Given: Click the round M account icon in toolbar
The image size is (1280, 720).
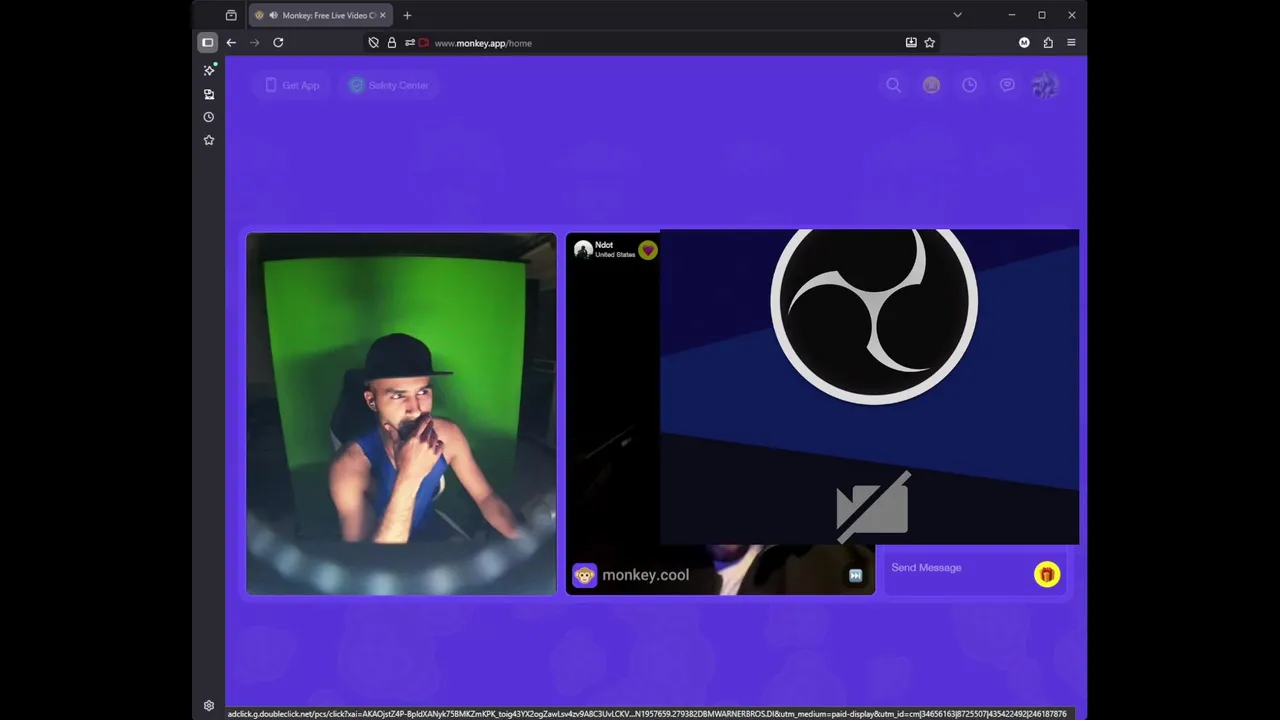Looking at the screenshot, I should (x=1024, y=43).
